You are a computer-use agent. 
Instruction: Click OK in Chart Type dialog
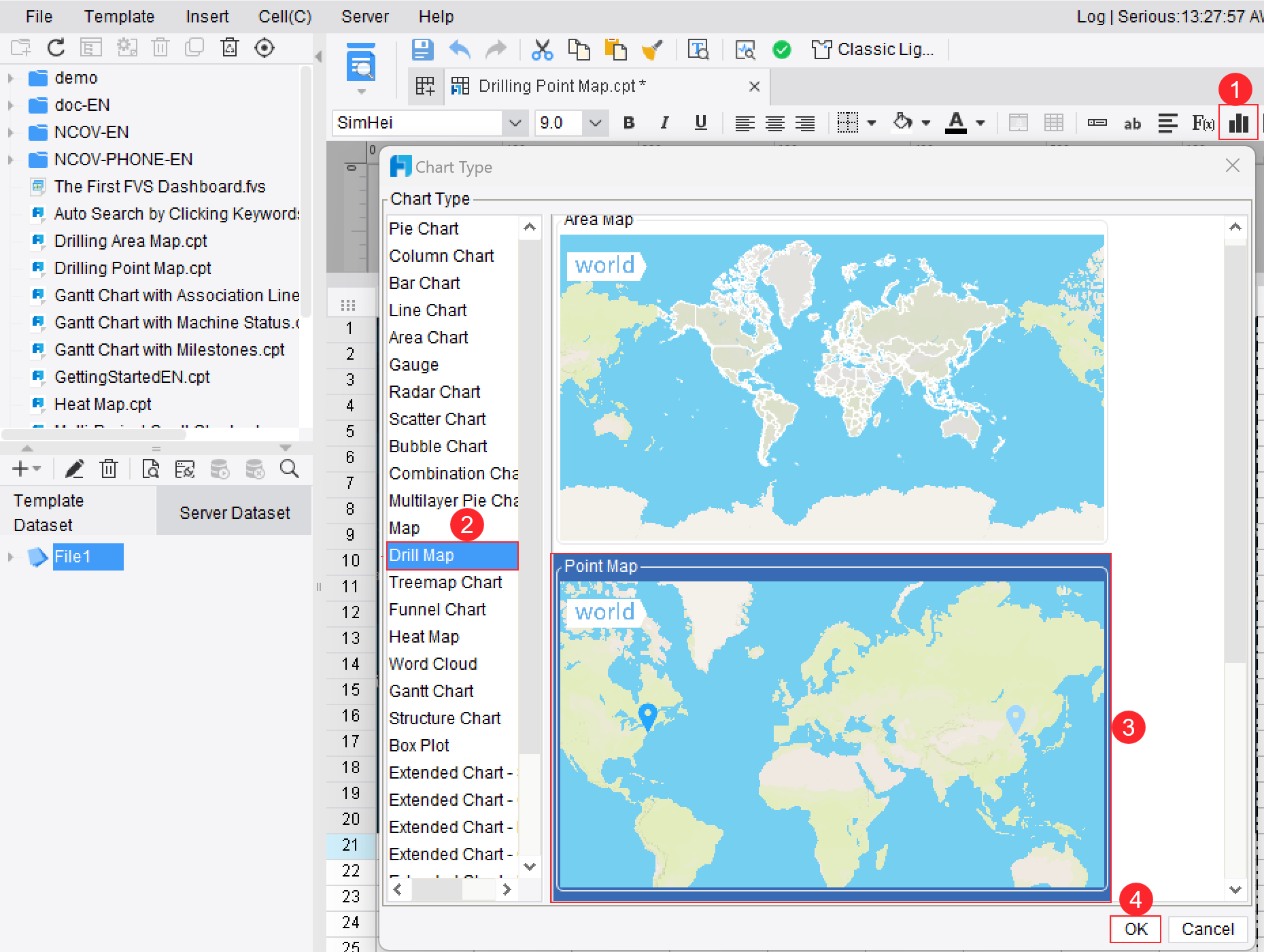(1135, 929)
